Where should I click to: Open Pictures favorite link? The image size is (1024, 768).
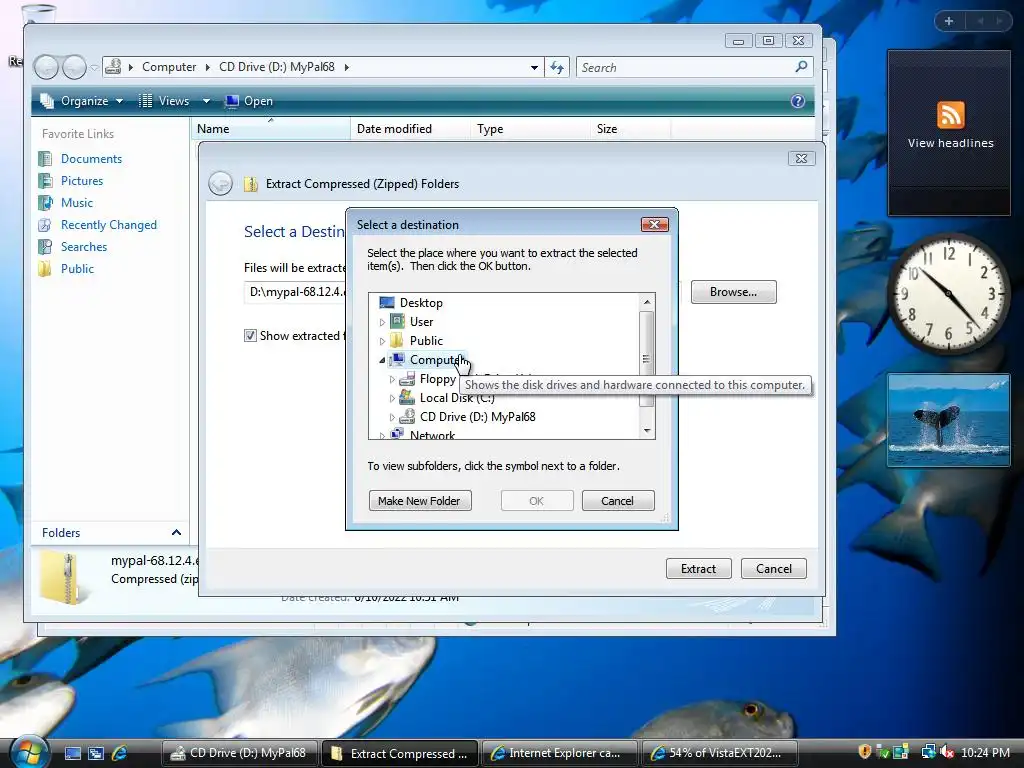tap(82, 181)
